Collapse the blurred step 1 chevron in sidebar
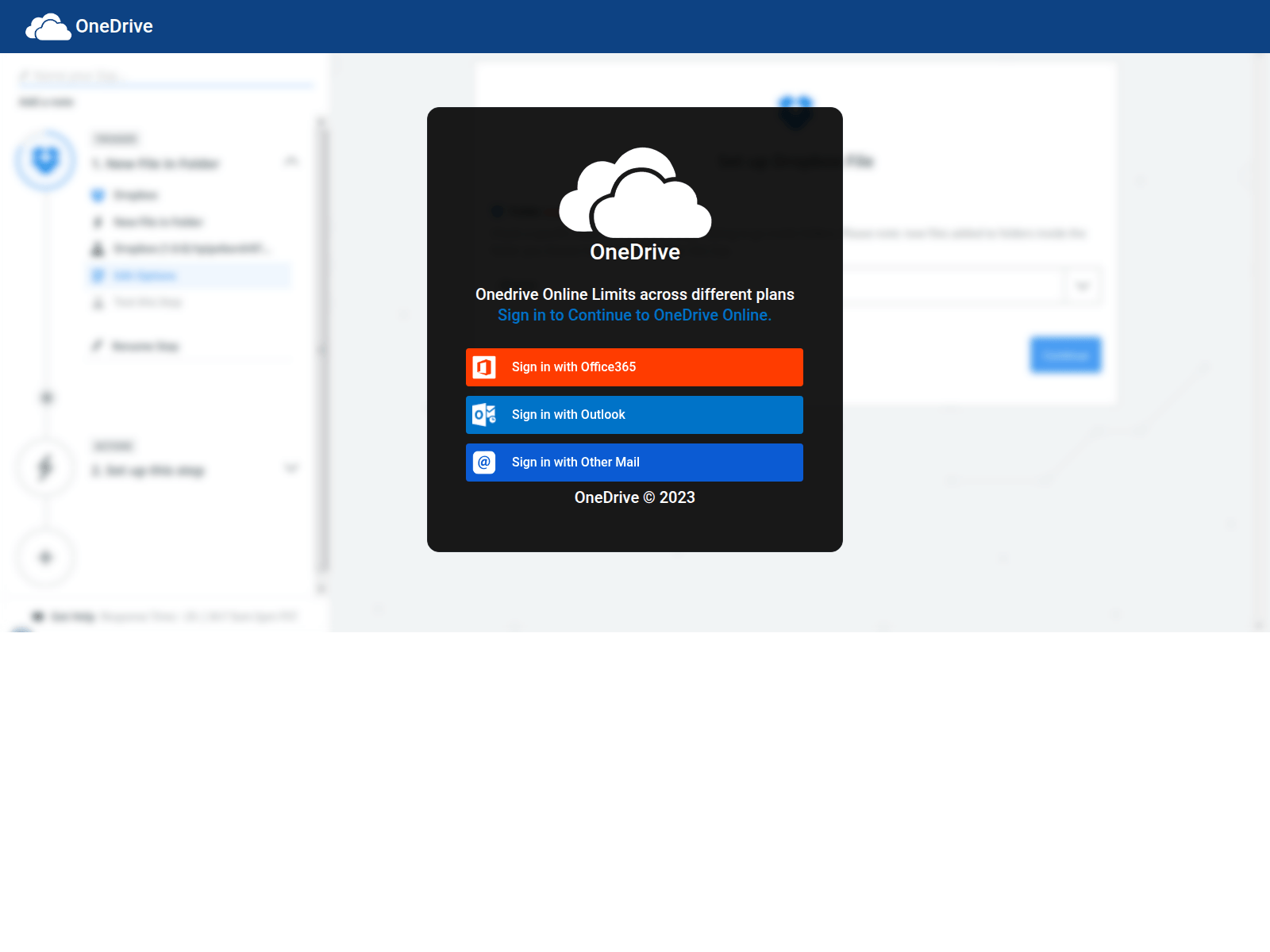Image resolution: width=1270 pixels, height=952 pixels. click(291, 161)
